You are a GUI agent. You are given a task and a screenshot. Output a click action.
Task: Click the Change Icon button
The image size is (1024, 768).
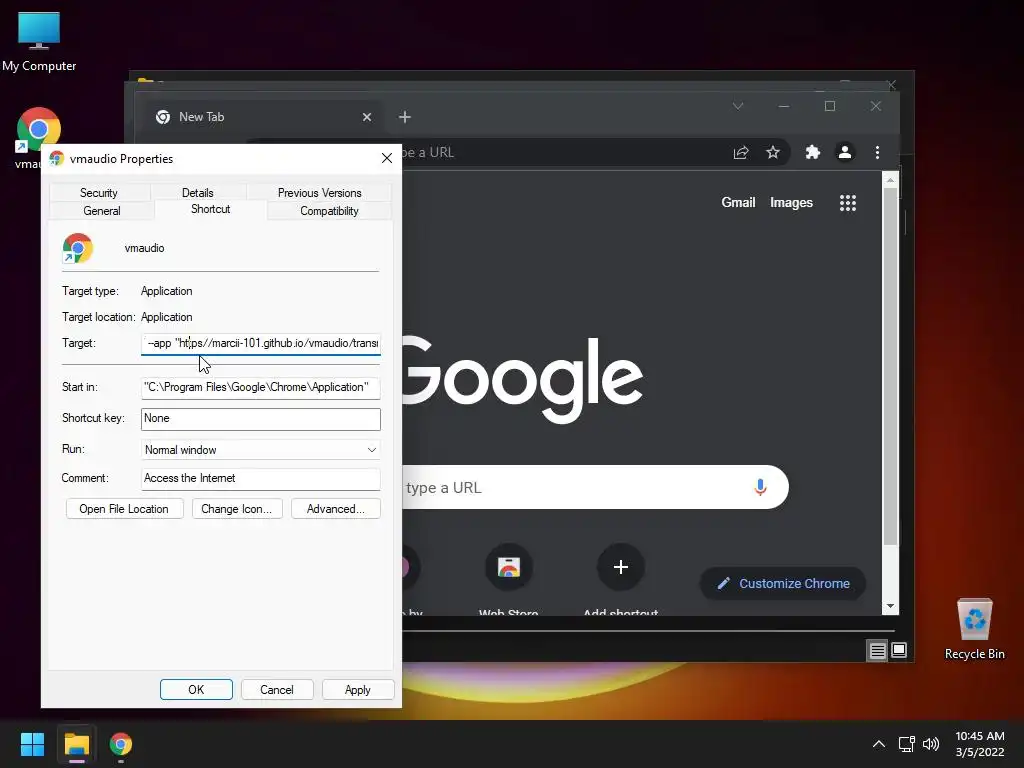236,509
